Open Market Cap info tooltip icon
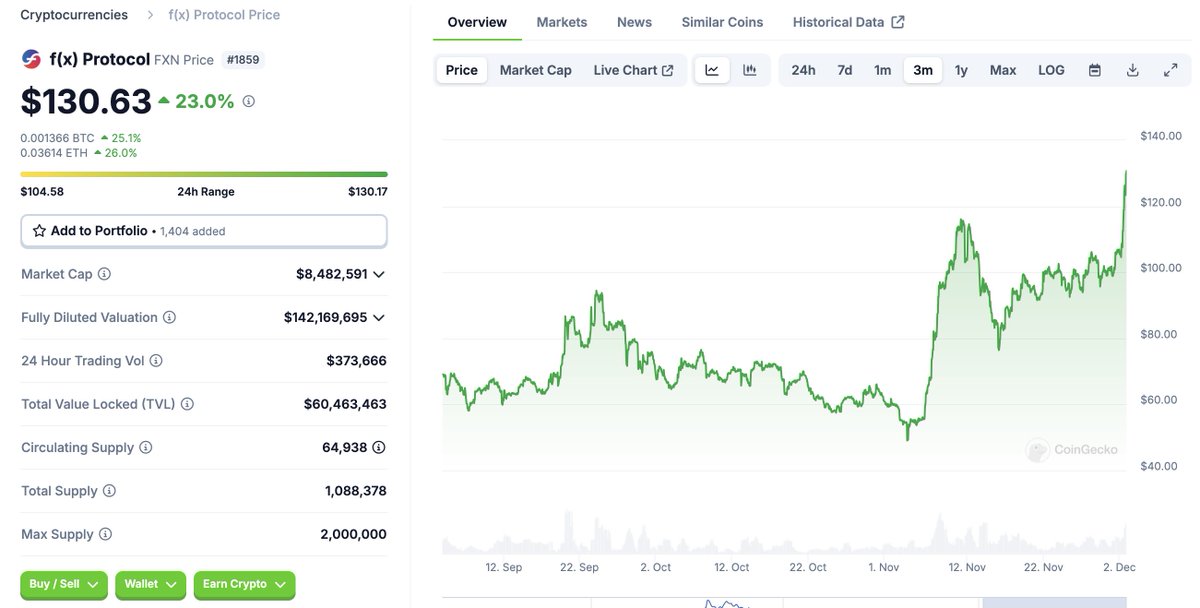This screenshot has width=1200, height=608. [104, 274]
